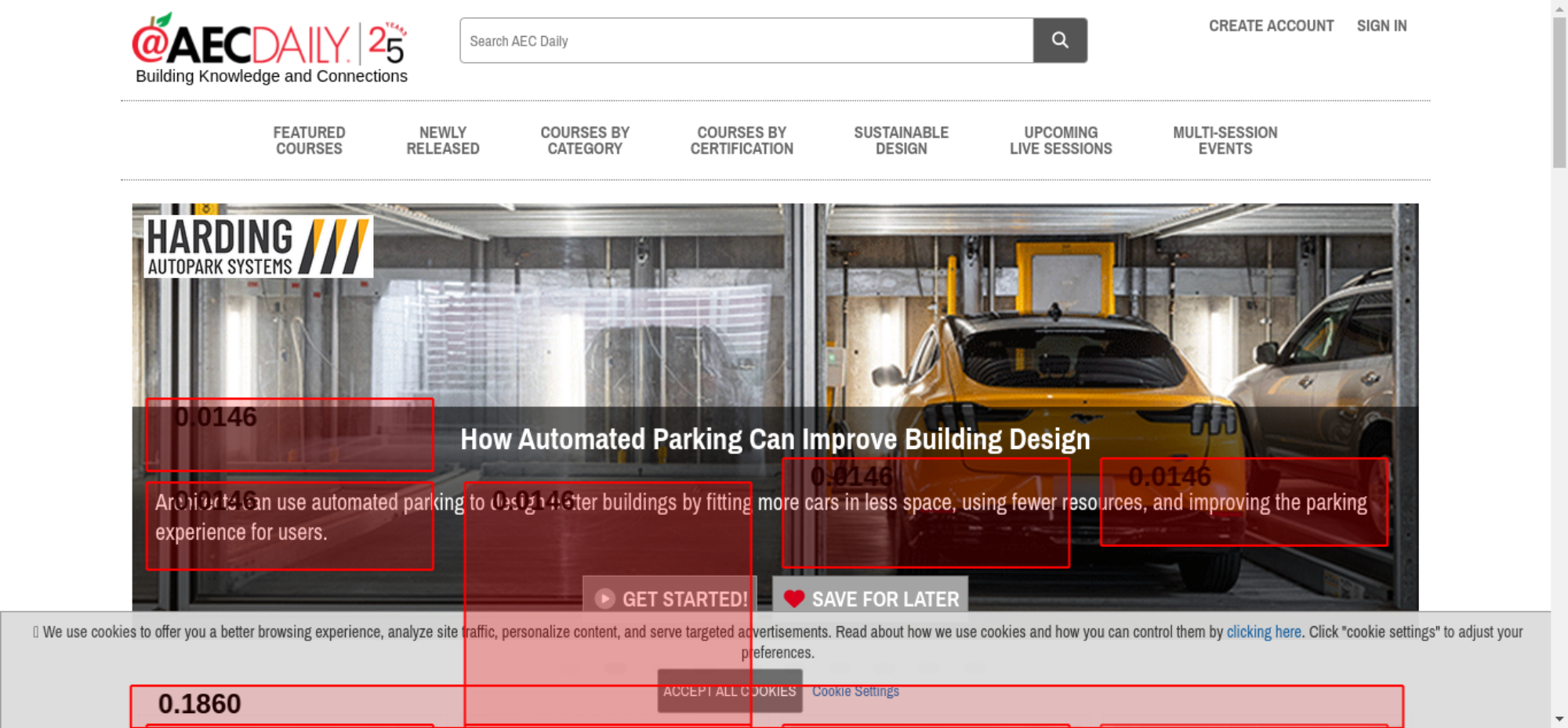Expand Courses by Category
This screenshot has width=1568, height=728.
[584, 141]
